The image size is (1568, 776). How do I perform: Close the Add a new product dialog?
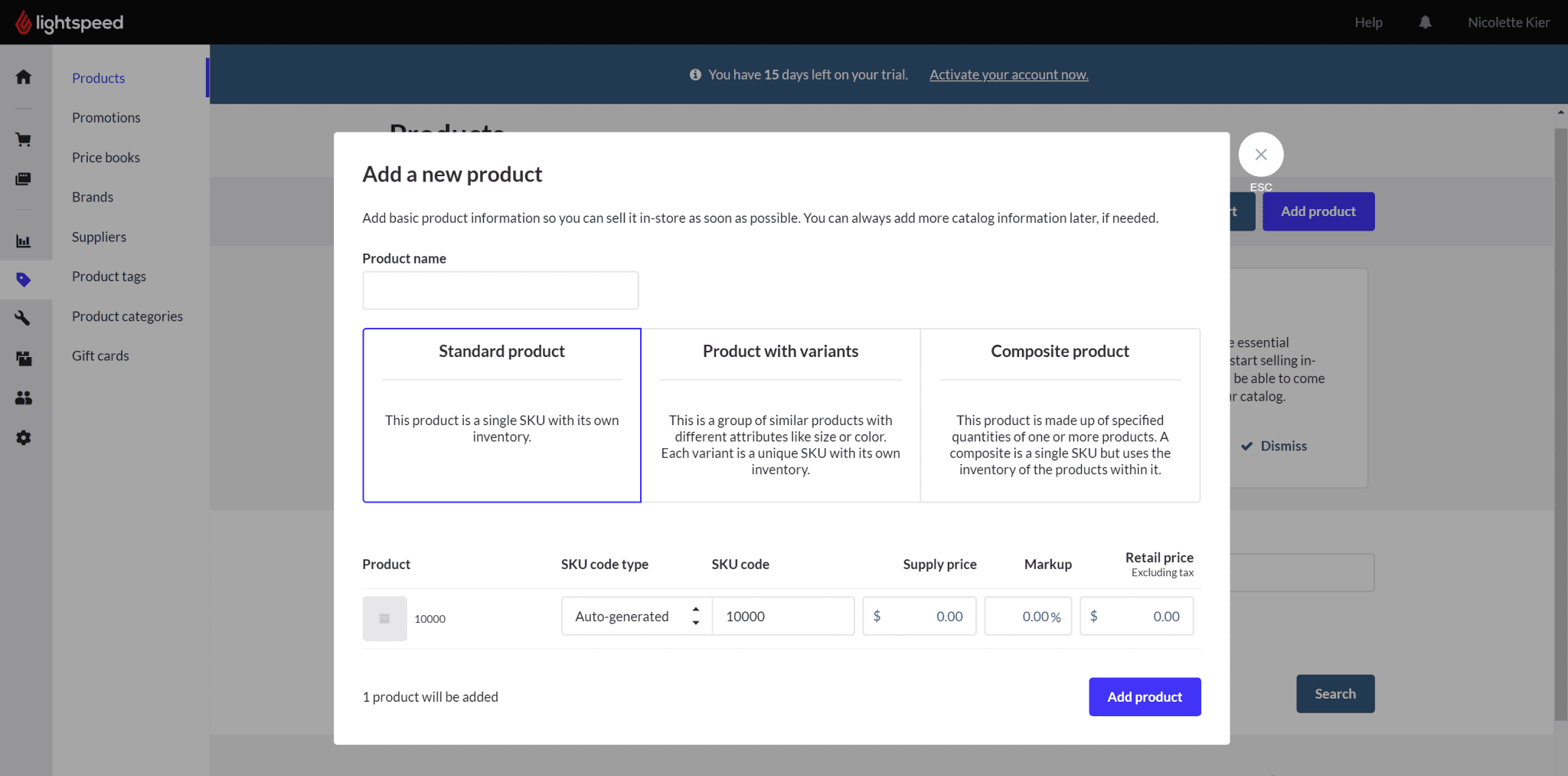1260,155
